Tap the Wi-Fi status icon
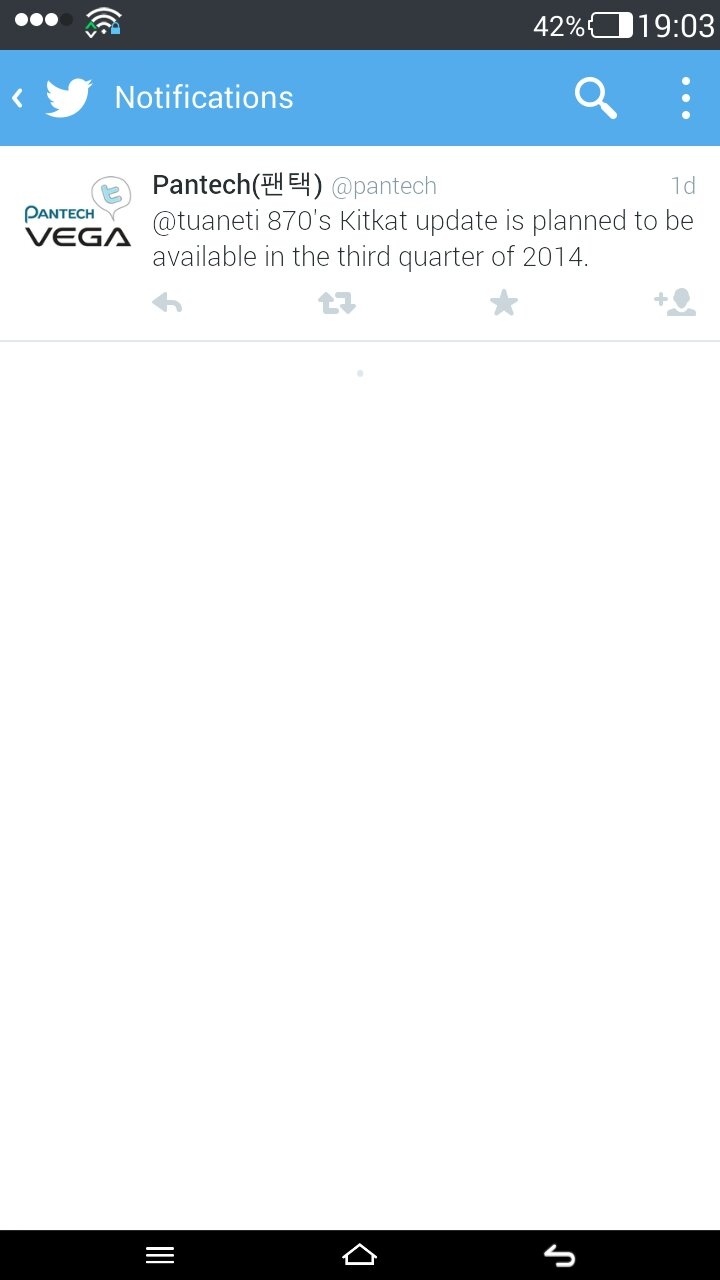The image size is (720, 1280). pos(103,22)
